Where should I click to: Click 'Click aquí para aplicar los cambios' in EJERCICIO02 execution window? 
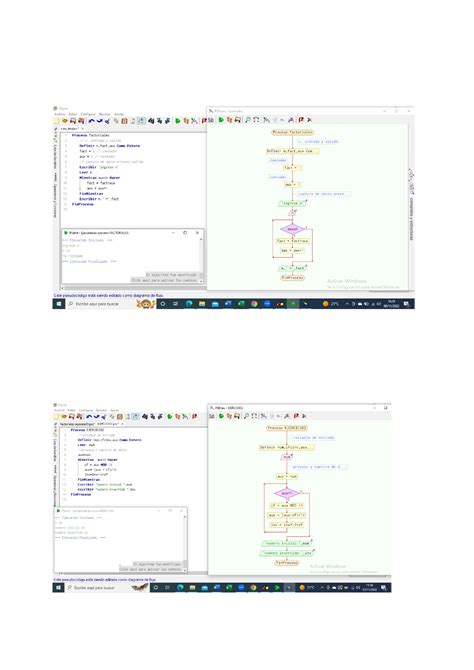point(151,570)
